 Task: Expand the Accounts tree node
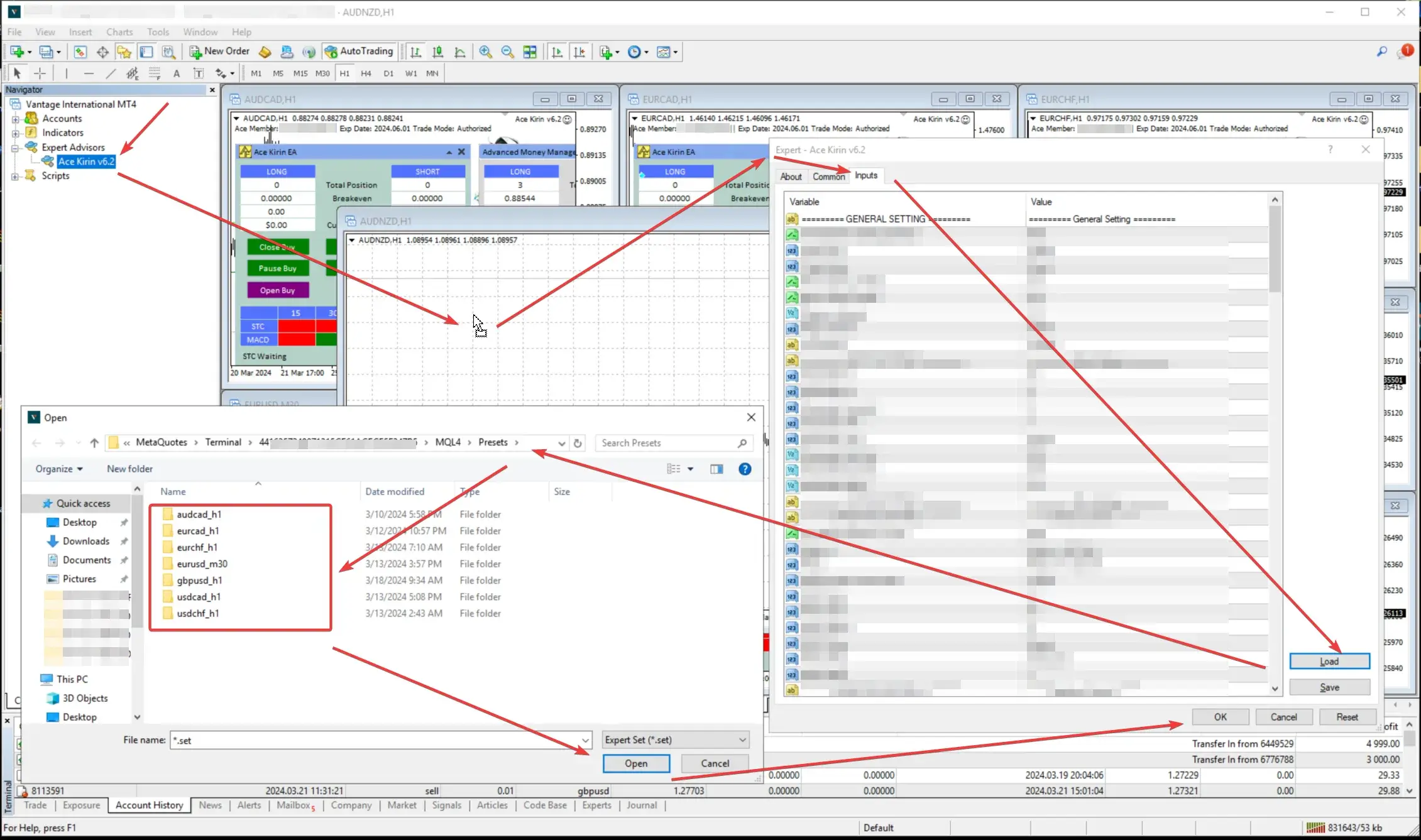tap(15, 119)
